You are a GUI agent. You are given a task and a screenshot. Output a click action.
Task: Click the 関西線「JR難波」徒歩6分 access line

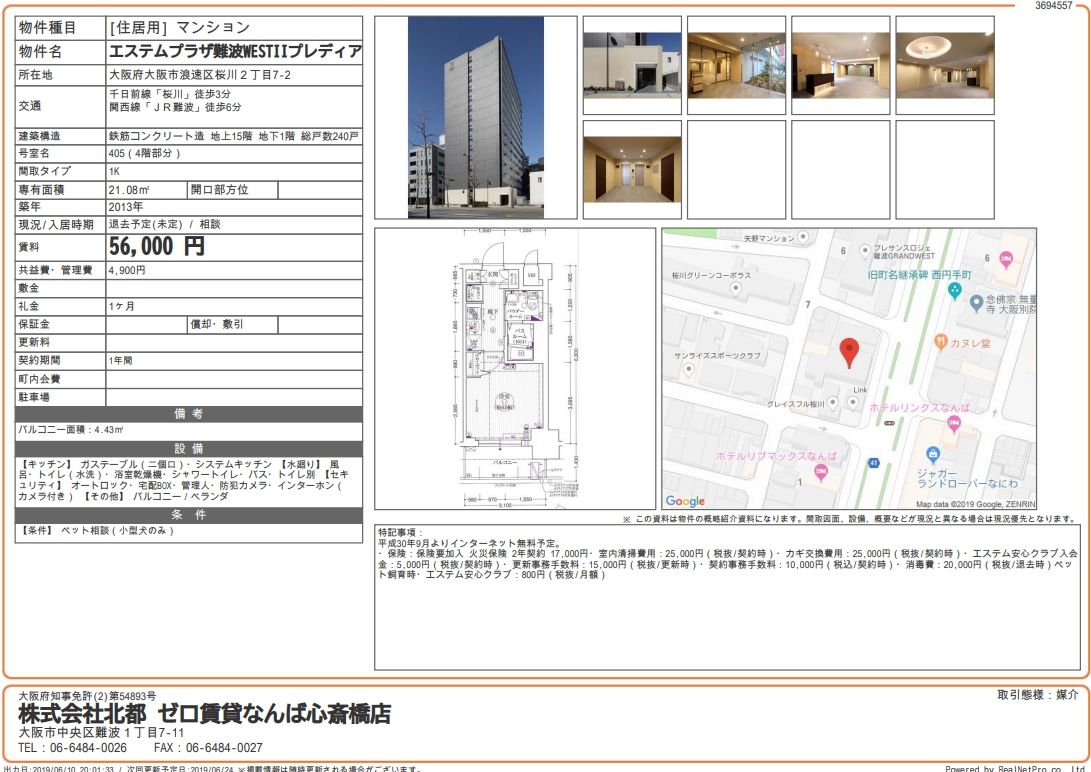coord(175,107)
